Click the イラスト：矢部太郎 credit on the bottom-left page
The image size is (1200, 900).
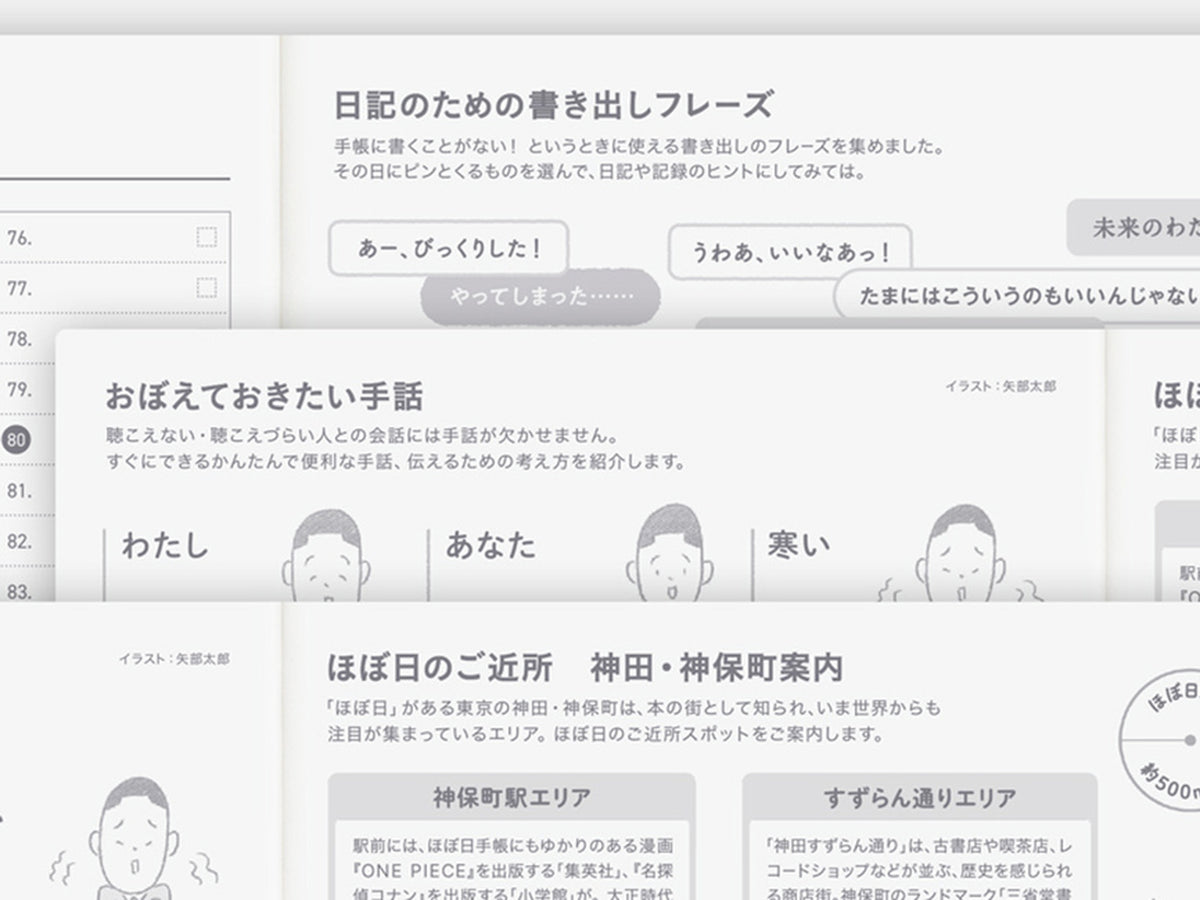coord(174,659)
